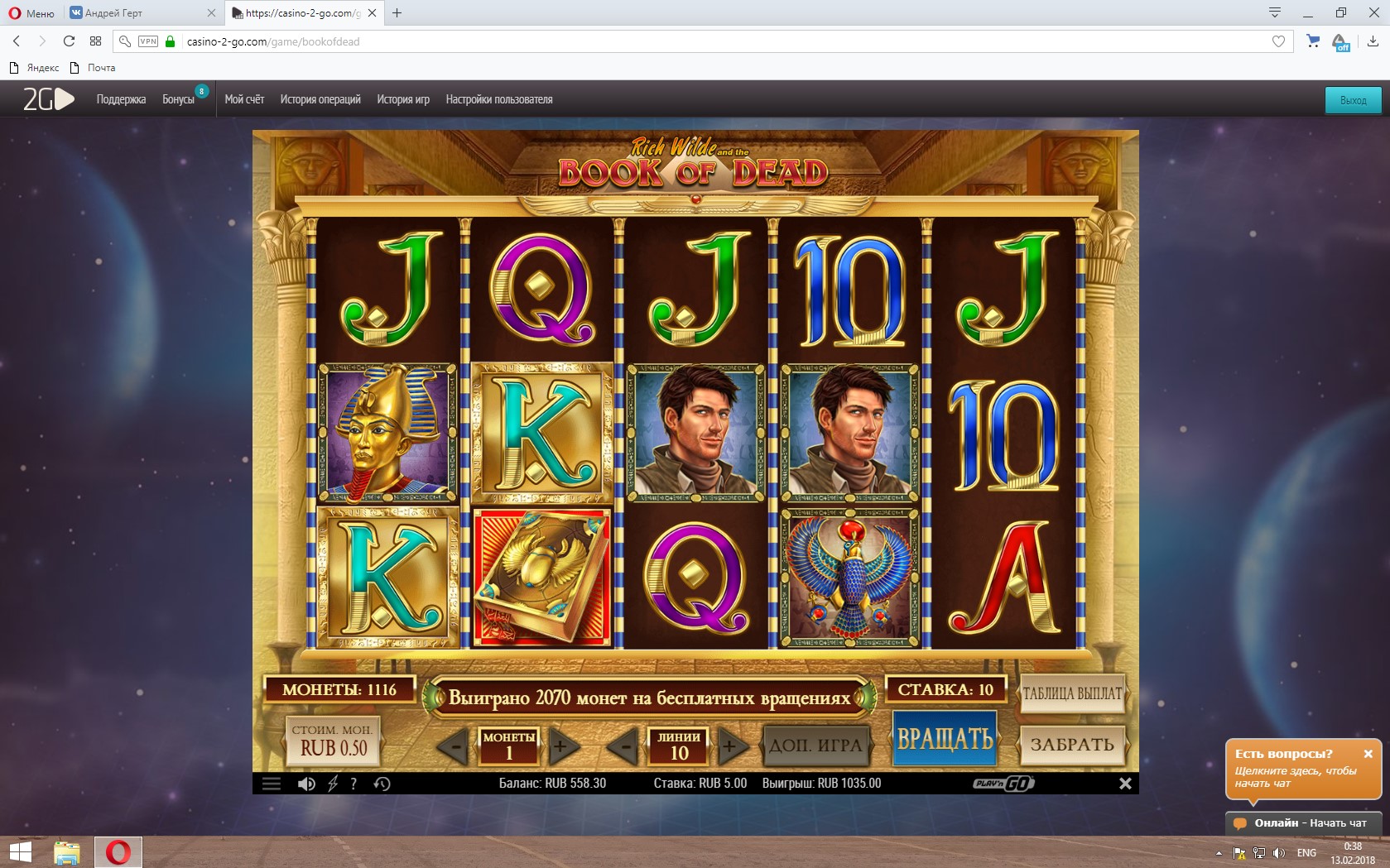Show hidden tray icons arrow
Screen dimensions: 1390x868
point(1219,853)
